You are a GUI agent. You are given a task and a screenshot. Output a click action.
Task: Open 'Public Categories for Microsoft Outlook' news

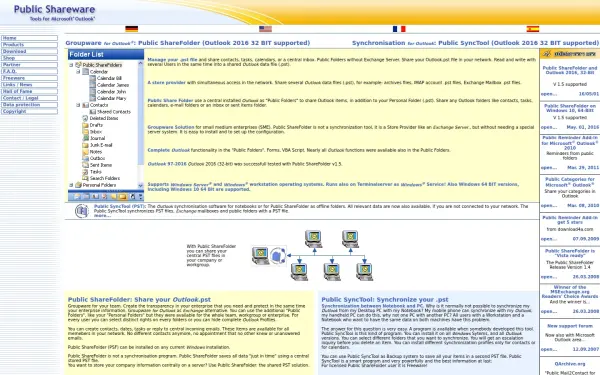tap(570, 182)
